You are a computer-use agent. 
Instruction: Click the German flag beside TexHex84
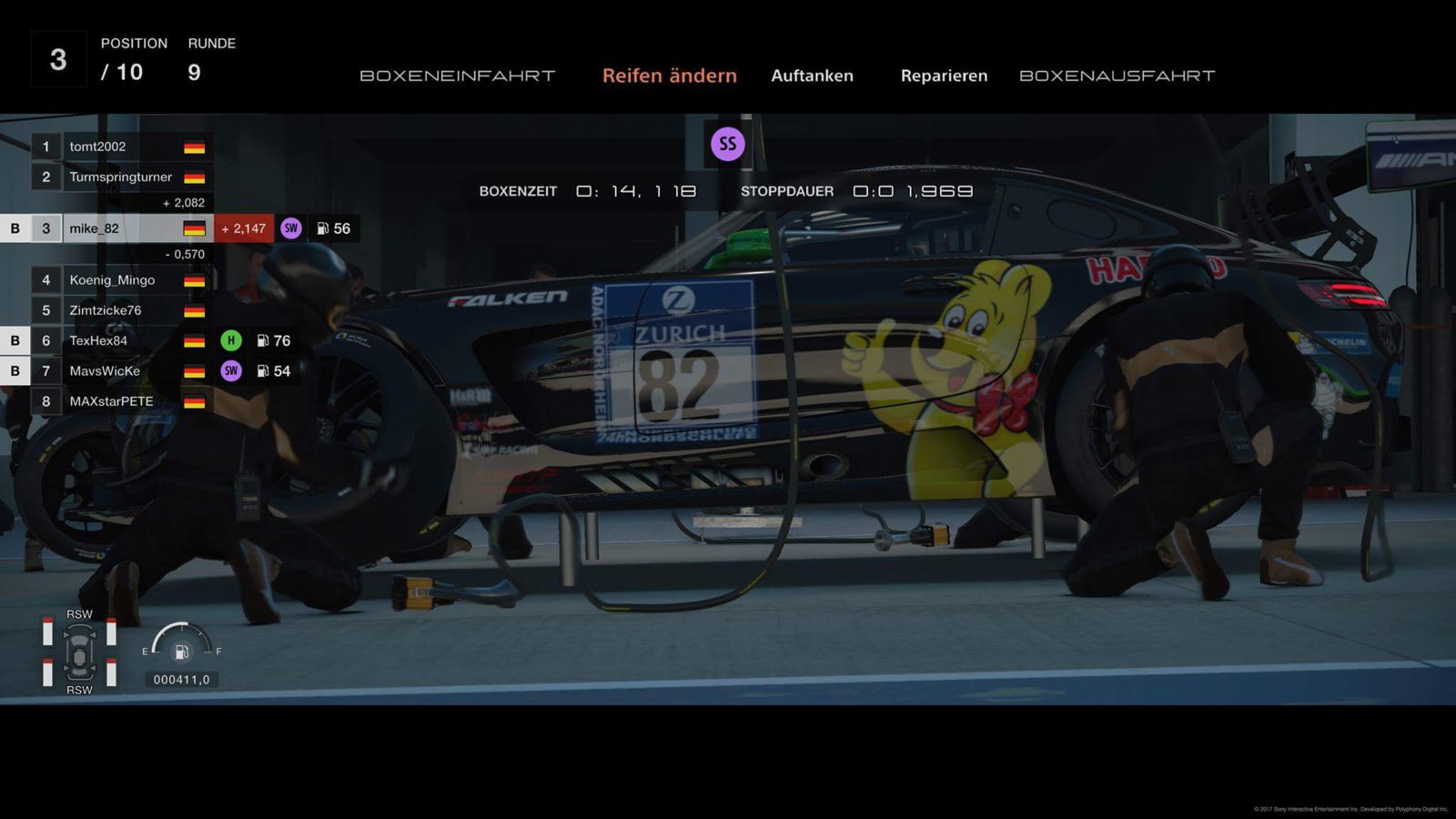[194, 340]
